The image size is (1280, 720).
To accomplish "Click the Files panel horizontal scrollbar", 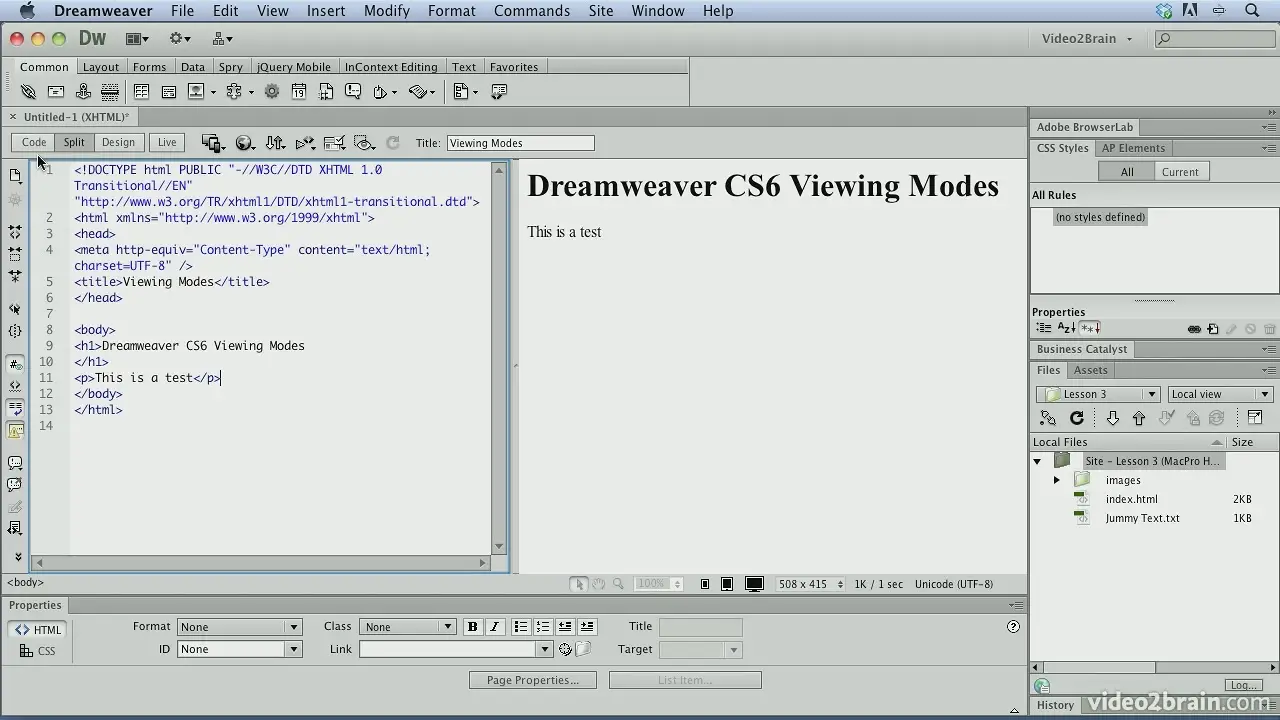I will pos(1154,667).
